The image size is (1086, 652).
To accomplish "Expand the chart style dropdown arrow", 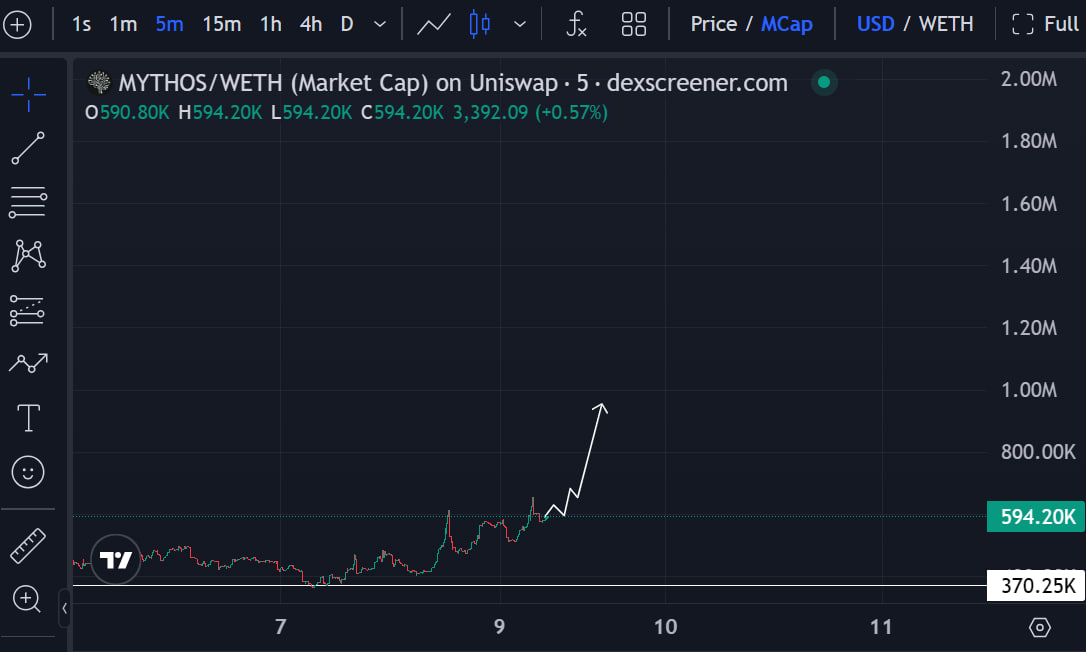I will tap(519, 24).
